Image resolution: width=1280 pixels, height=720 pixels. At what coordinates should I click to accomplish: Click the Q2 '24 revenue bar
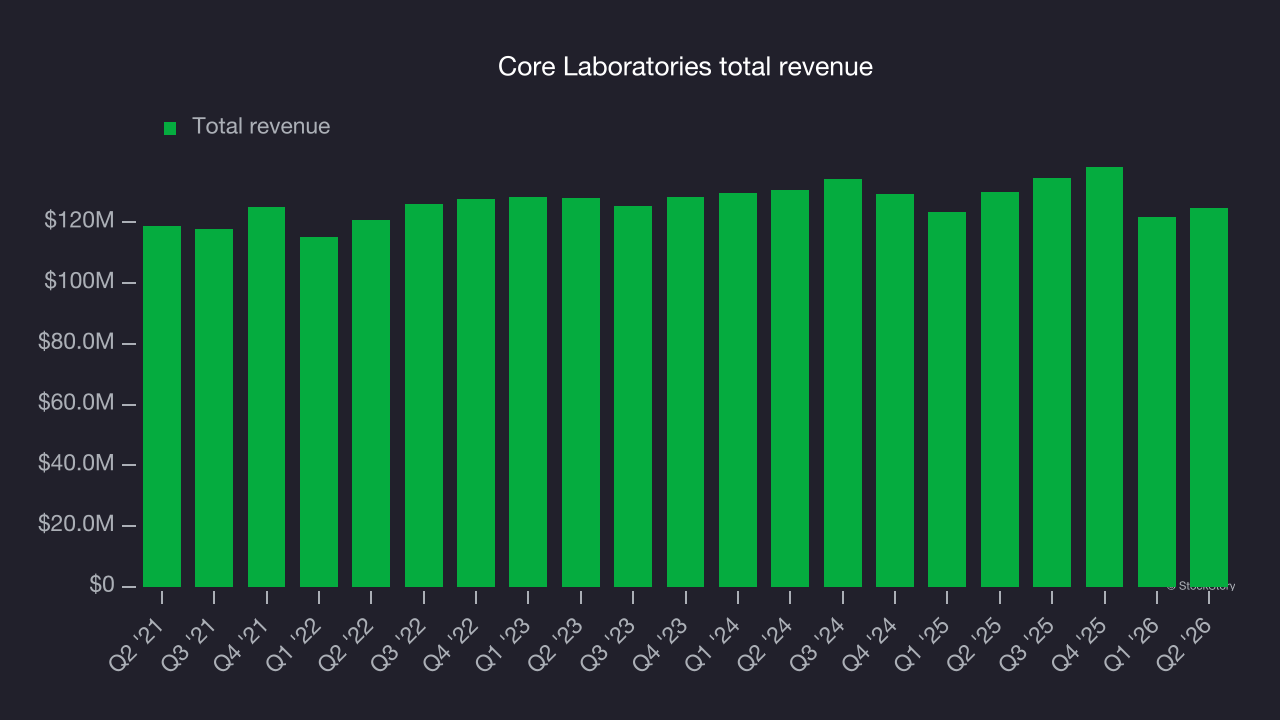point(790,388)
